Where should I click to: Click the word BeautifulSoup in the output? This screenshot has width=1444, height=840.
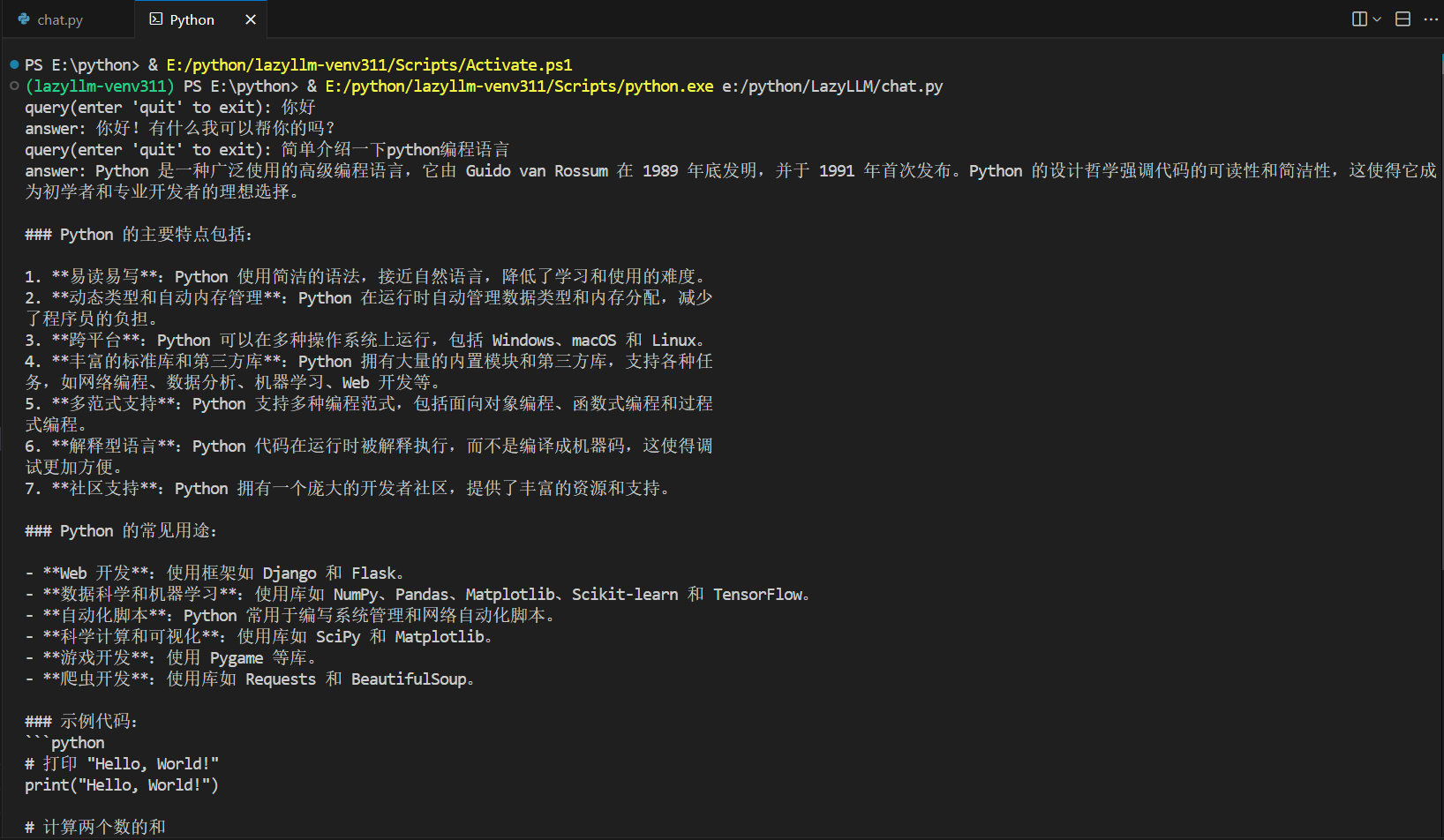pos(409,679)
